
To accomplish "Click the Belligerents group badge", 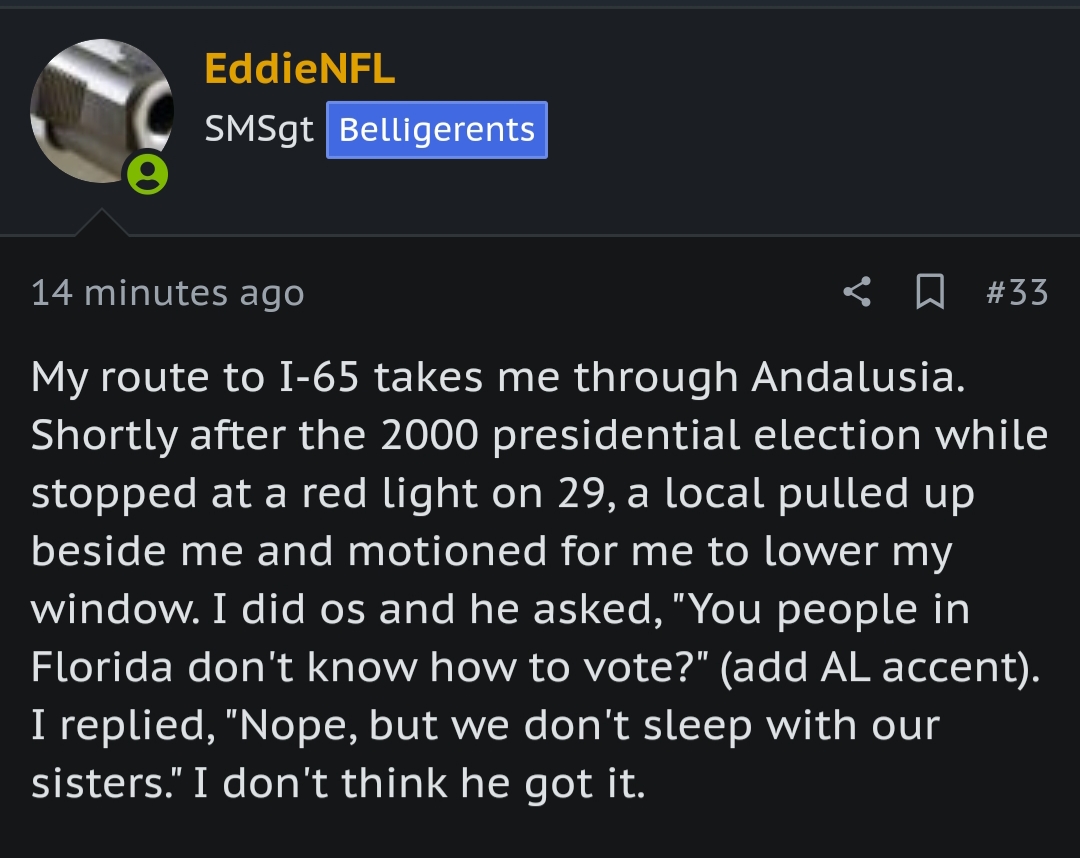I will [x=437, y=130].
